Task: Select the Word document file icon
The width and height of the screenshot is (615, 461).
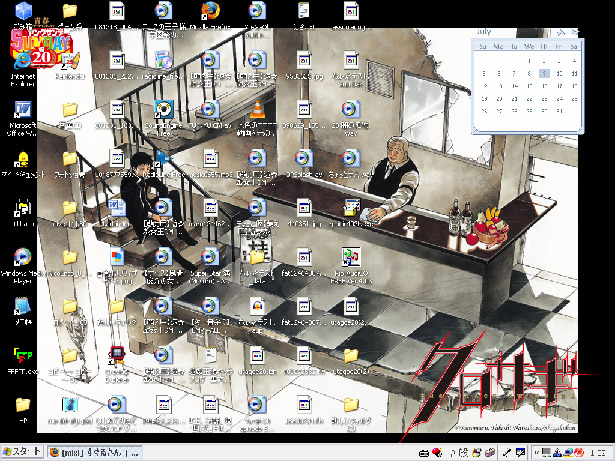Action: 117,208
